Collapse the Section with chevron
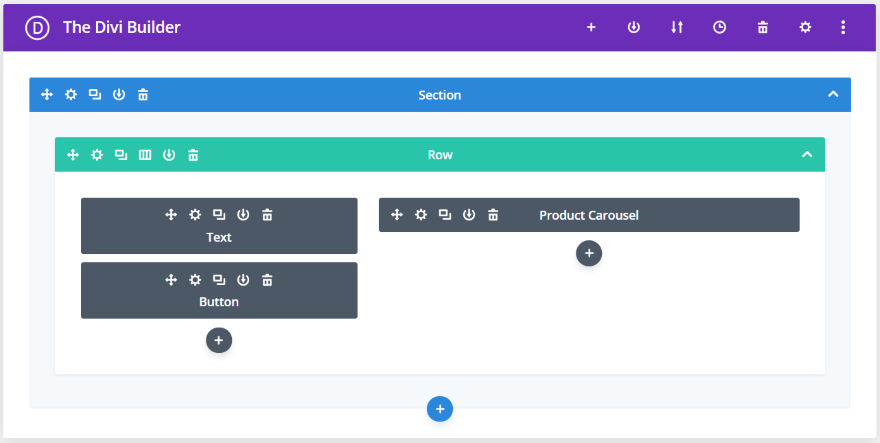 [x=833, y=95]
